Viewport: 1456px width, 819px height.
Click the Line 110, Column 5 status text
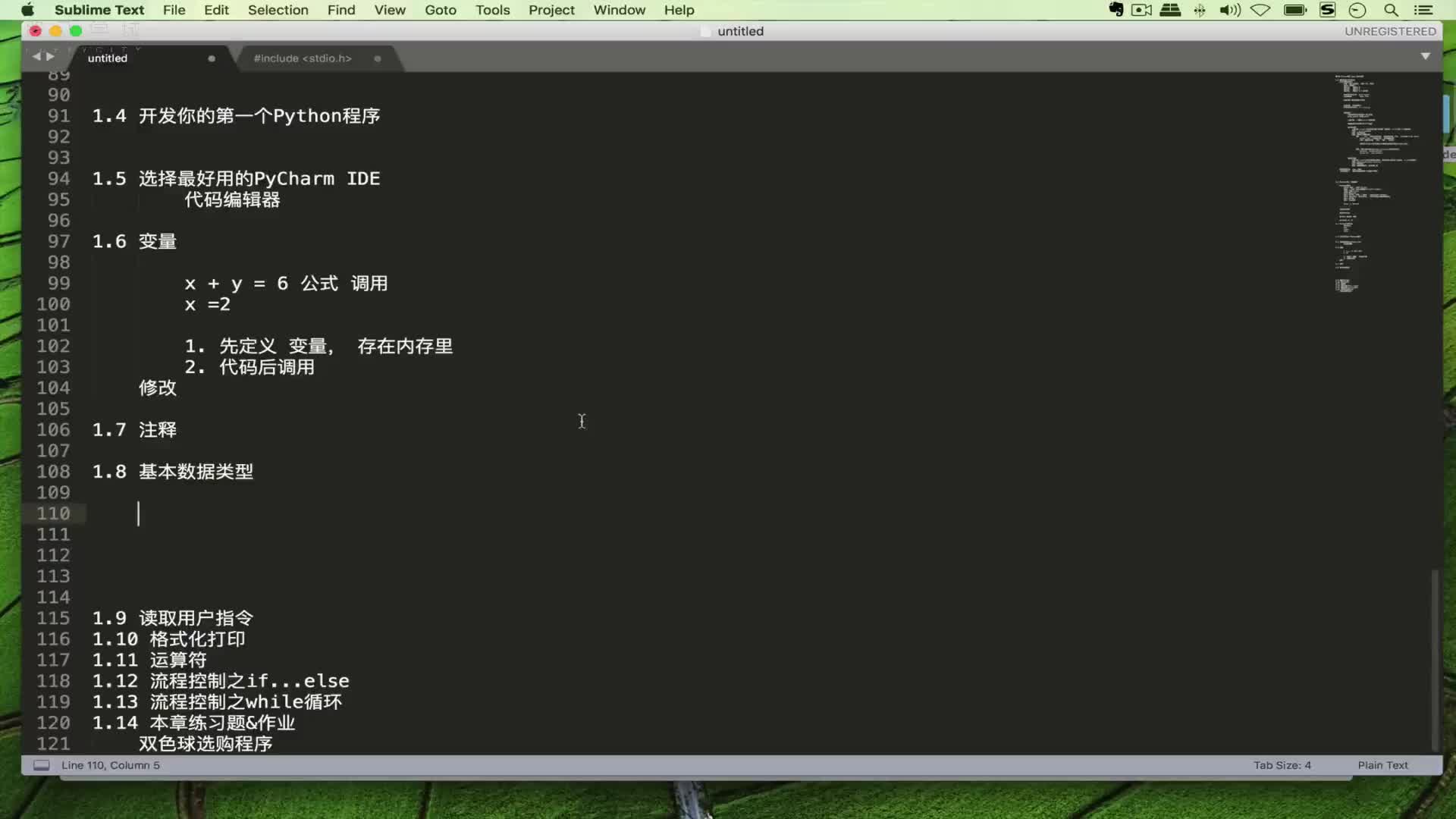pos(111,765)
